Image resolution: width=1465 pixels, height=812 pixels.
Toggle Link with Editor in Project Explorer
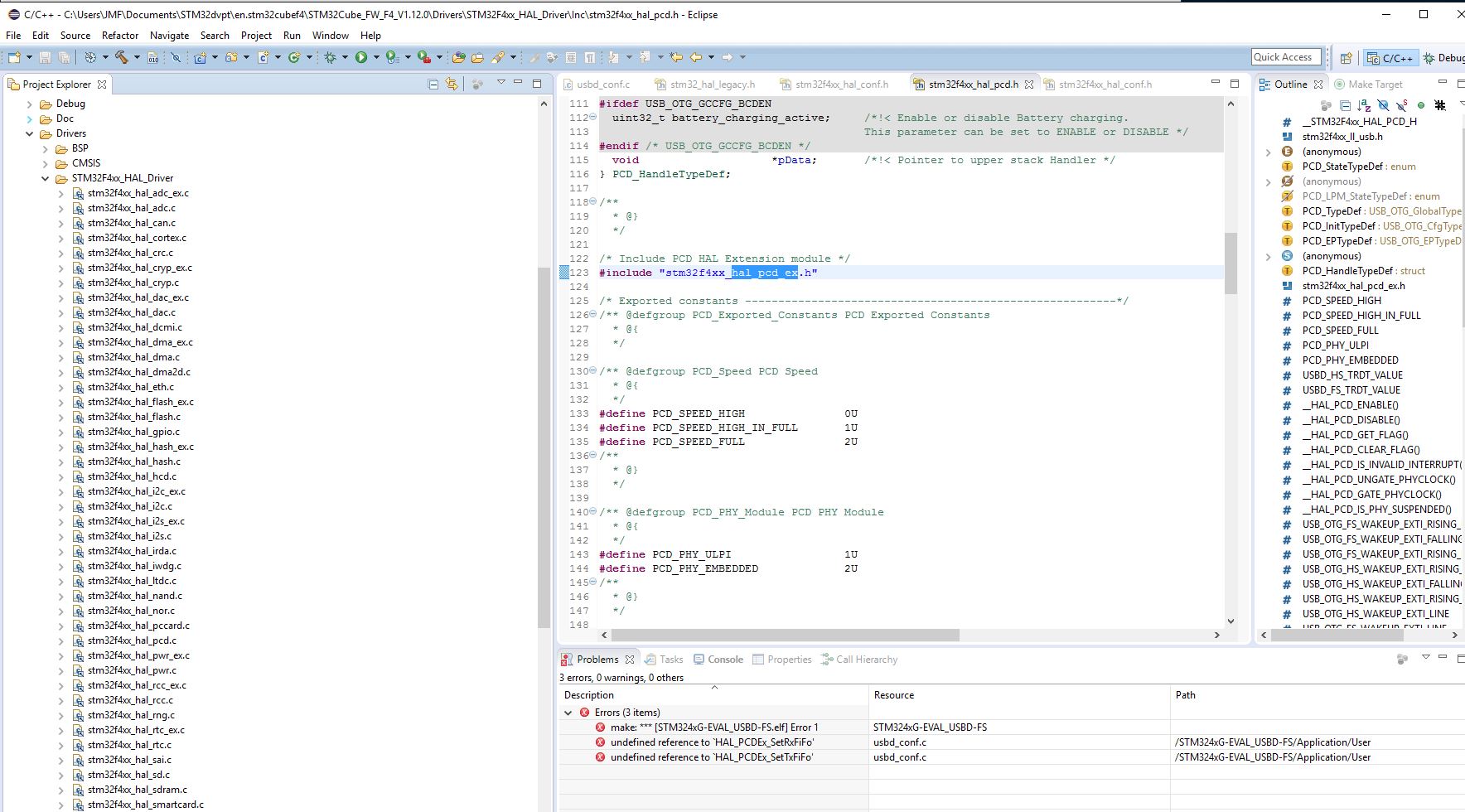(452, 85)
